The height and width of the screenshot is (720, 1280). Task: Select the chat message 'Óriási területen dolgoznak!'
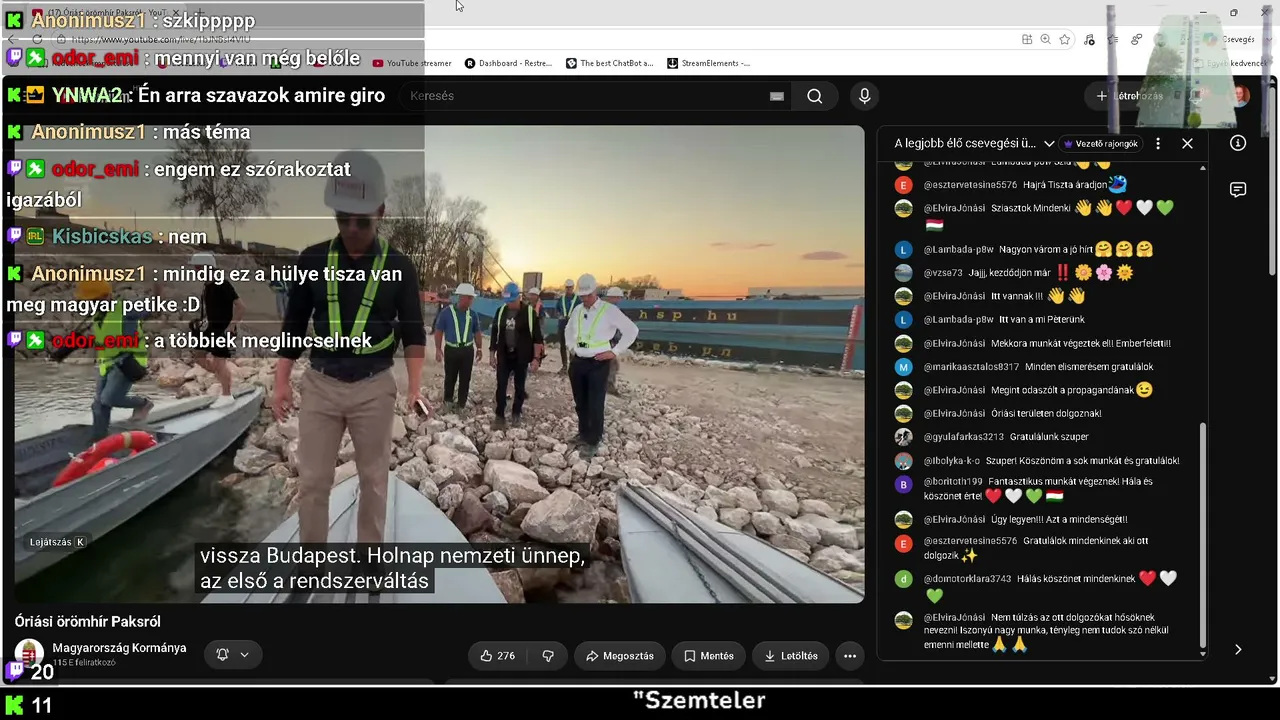coord(1046,414)
